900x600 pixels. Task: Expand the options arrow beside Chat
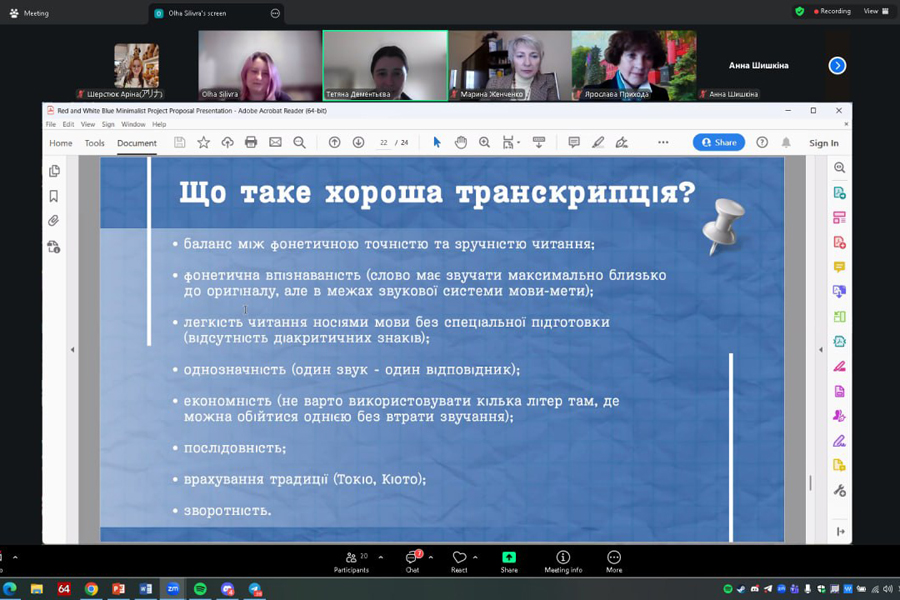[x=431, y=557]
